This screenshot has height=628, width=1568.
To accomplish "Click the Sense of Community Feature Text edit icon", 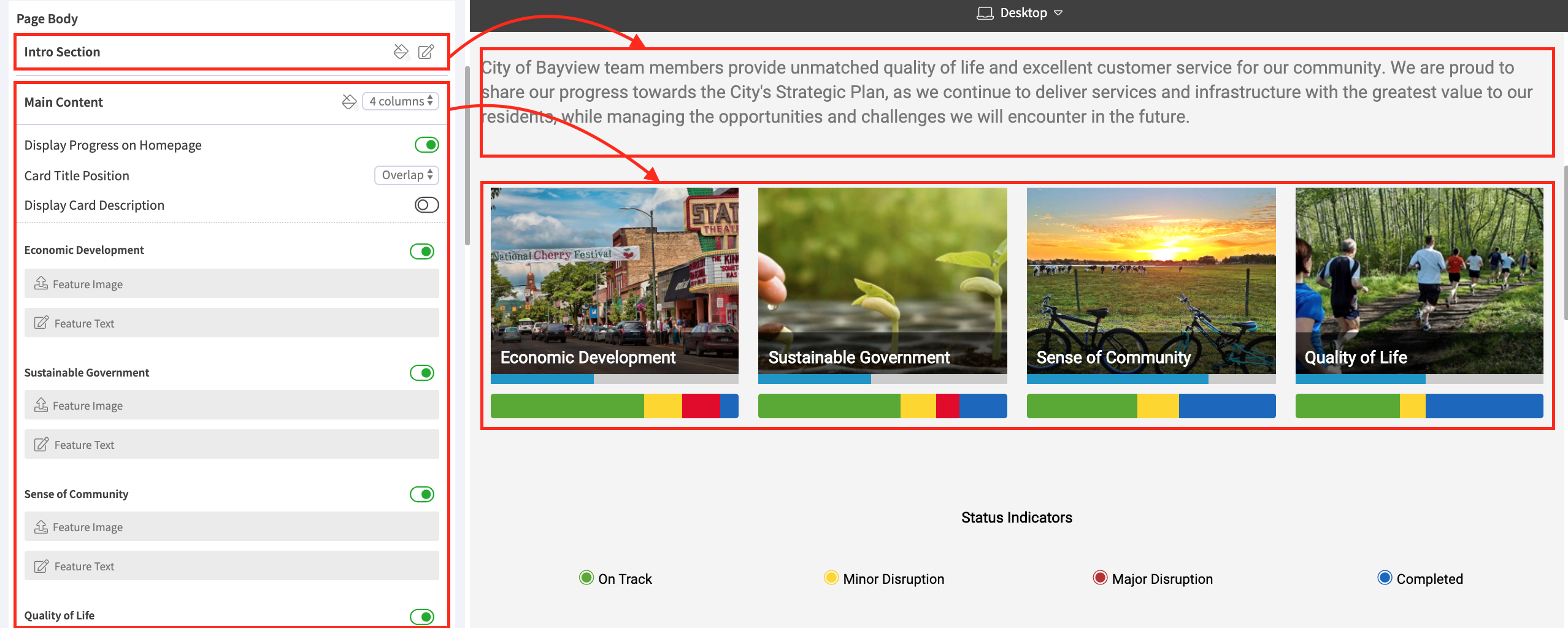I will (41, 565).
